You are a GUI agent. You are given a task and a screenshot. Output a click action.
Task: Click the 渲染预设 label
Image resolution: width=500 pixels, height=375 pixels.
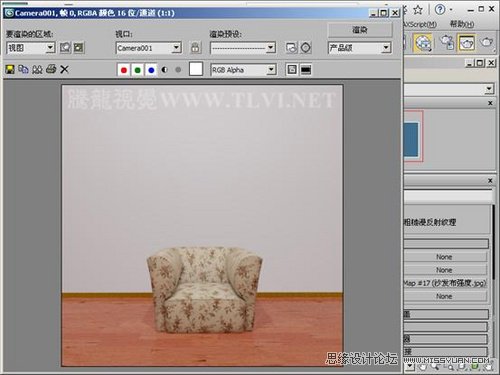point(226,34)
